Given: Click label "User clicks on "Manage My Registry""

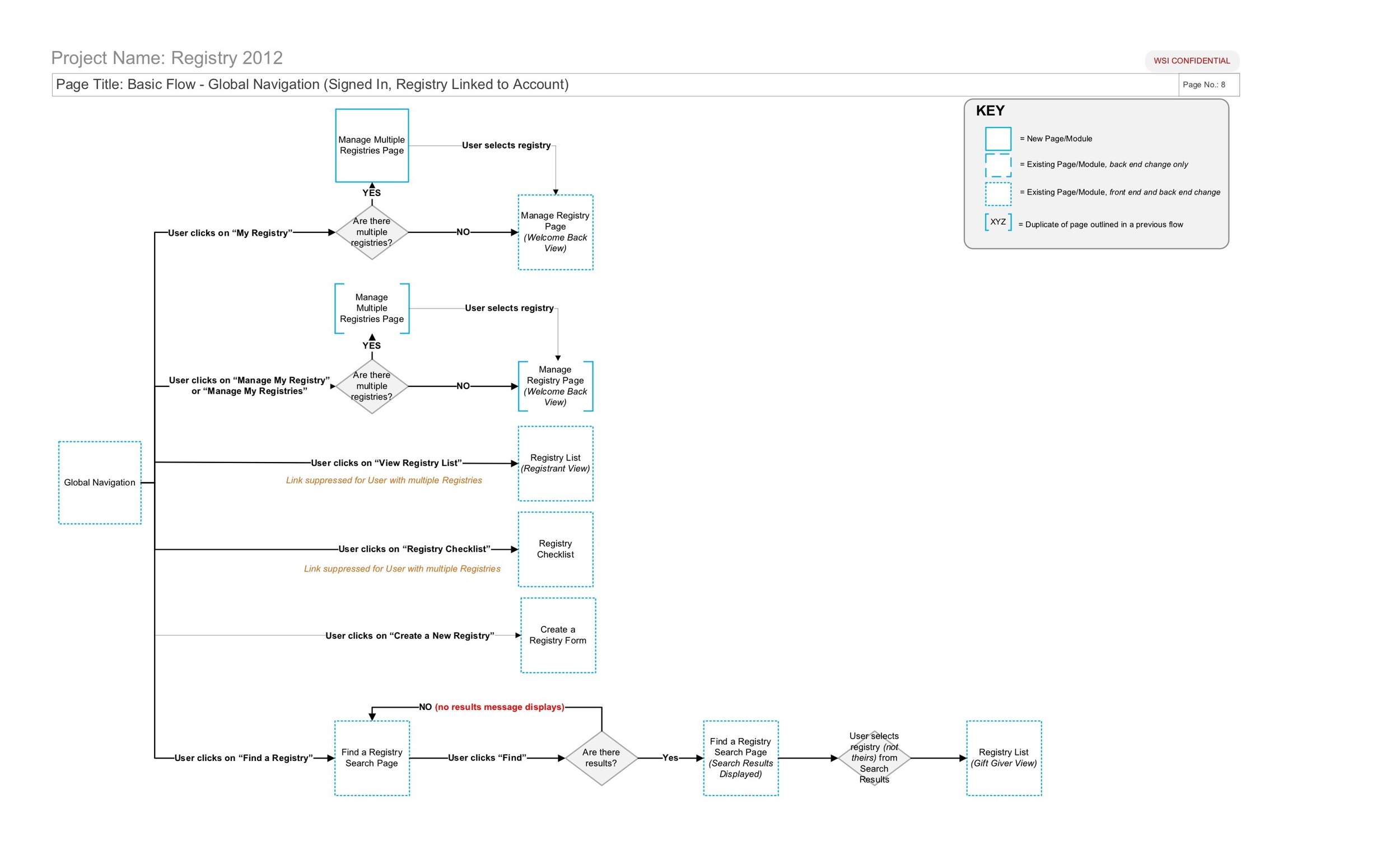Looking at the screenshot, I should pos(249,386).
